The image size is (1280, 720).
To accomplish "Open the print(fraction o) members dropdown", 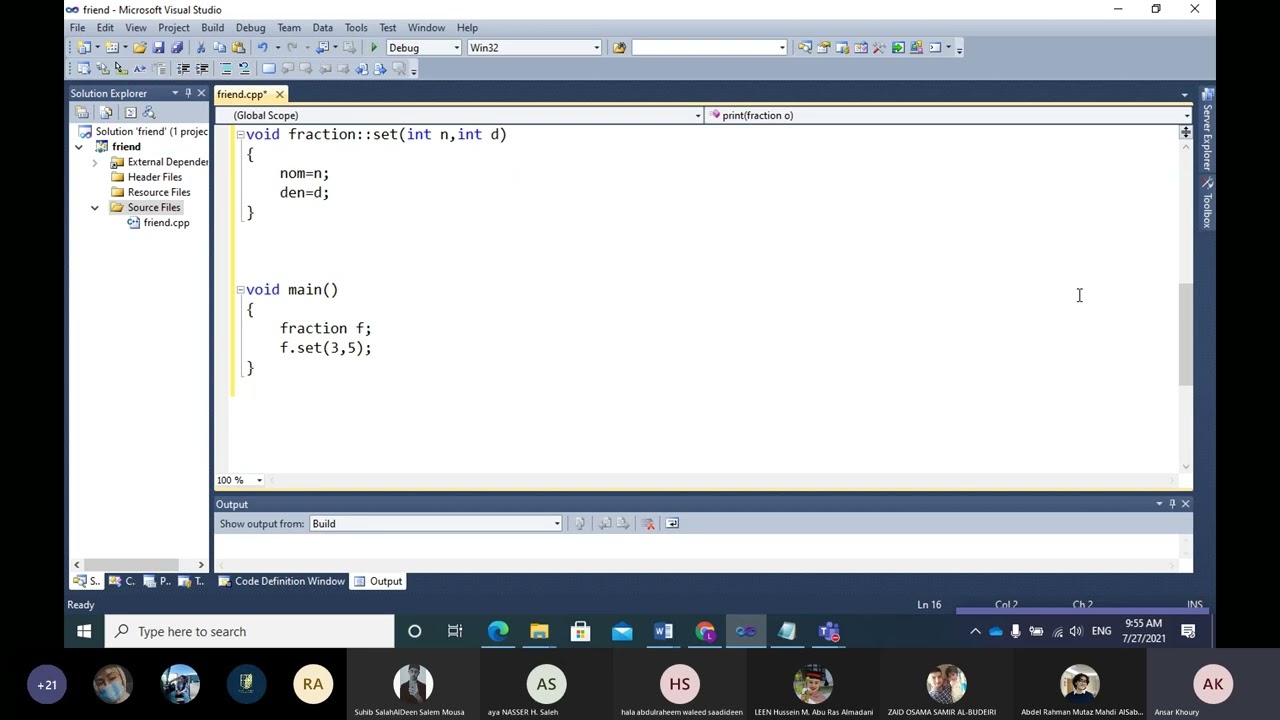I will click(1186, 115).
